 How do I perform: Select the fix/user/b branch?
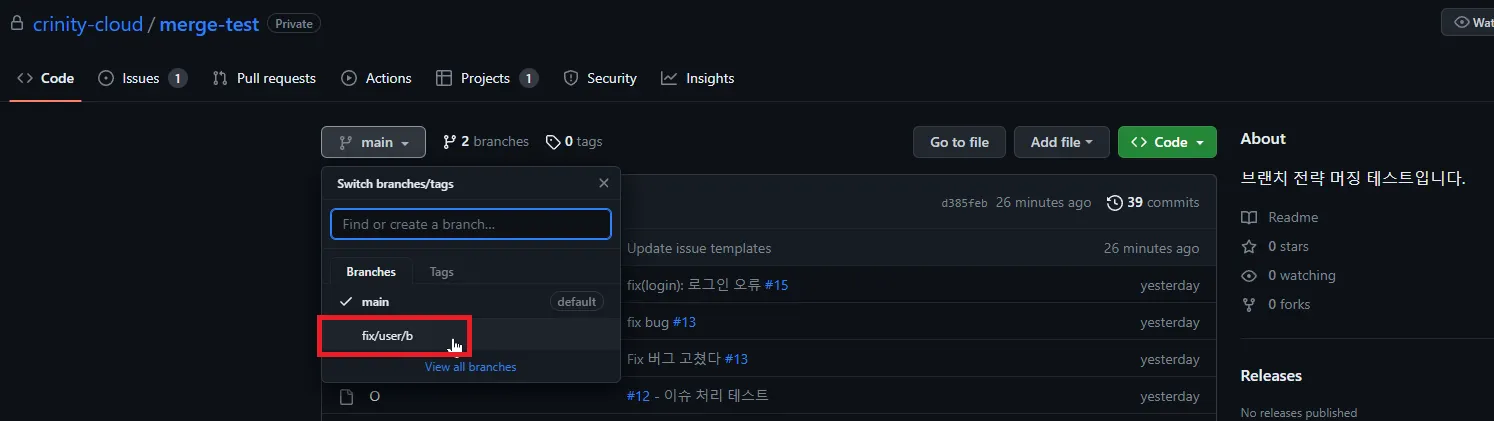click(x=388, y=336)
